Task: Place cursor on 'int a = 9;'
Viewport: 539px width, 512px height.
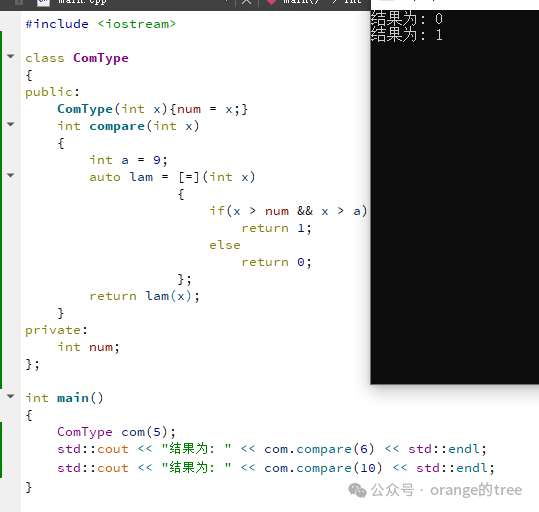Action: pyautogui.click(x=128, y=160)
